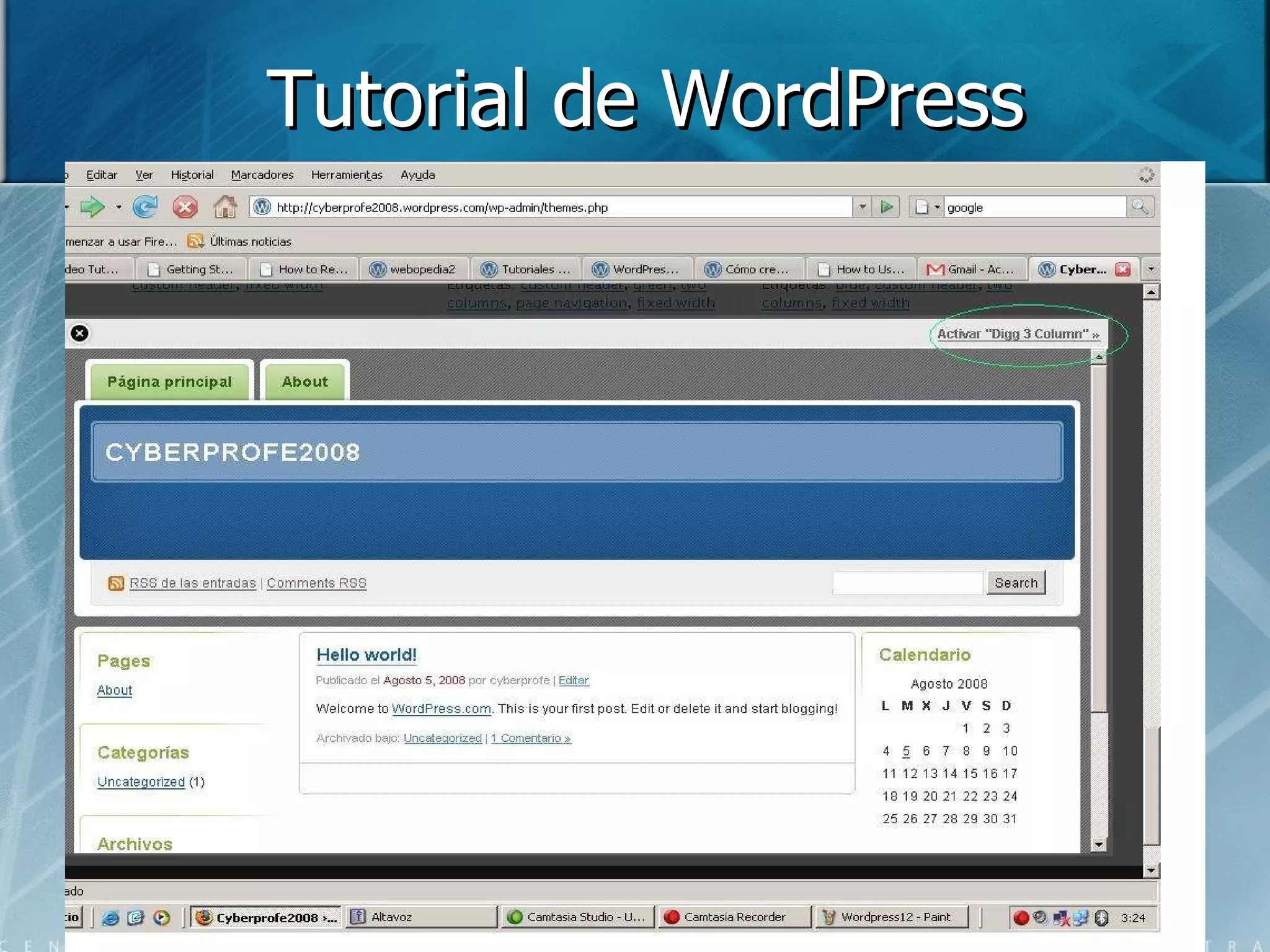Switch to the Getting St... tab
1270x952 pixels.
[191, 269]
